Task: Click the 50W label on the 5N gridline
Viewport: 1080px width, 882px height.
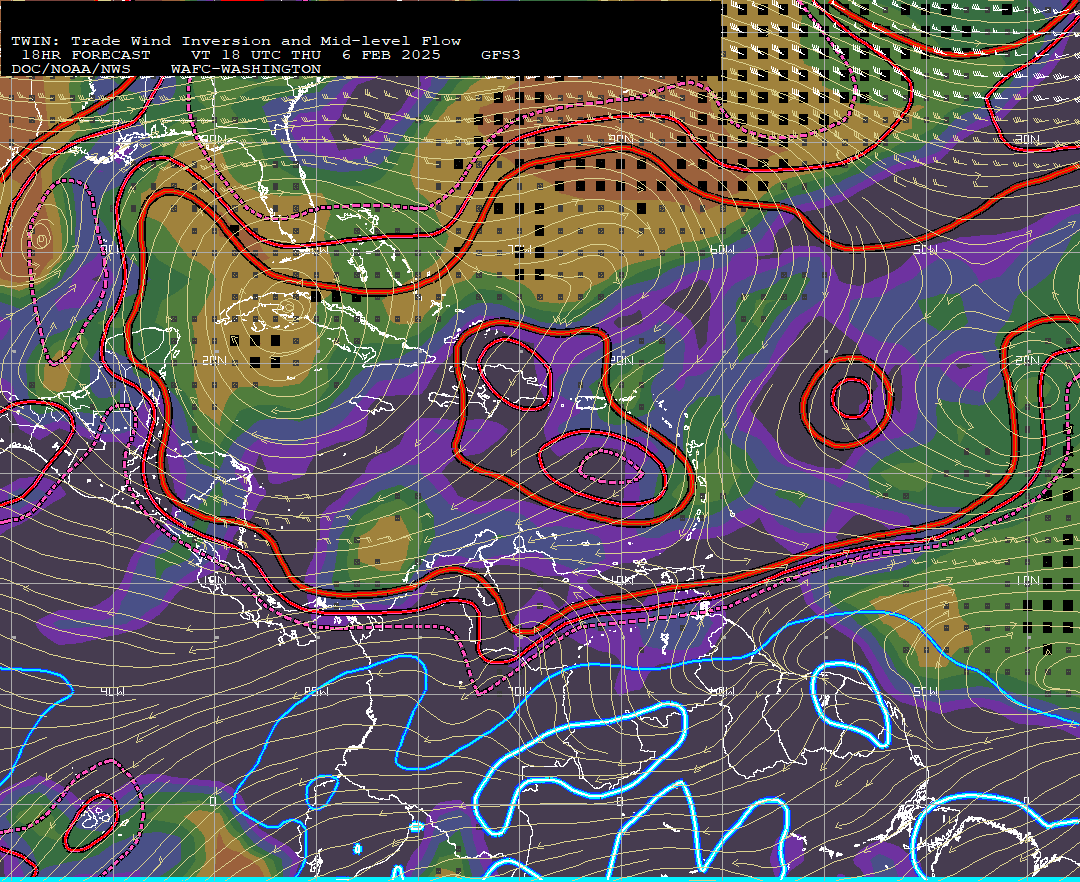Action: coord(925,691)
